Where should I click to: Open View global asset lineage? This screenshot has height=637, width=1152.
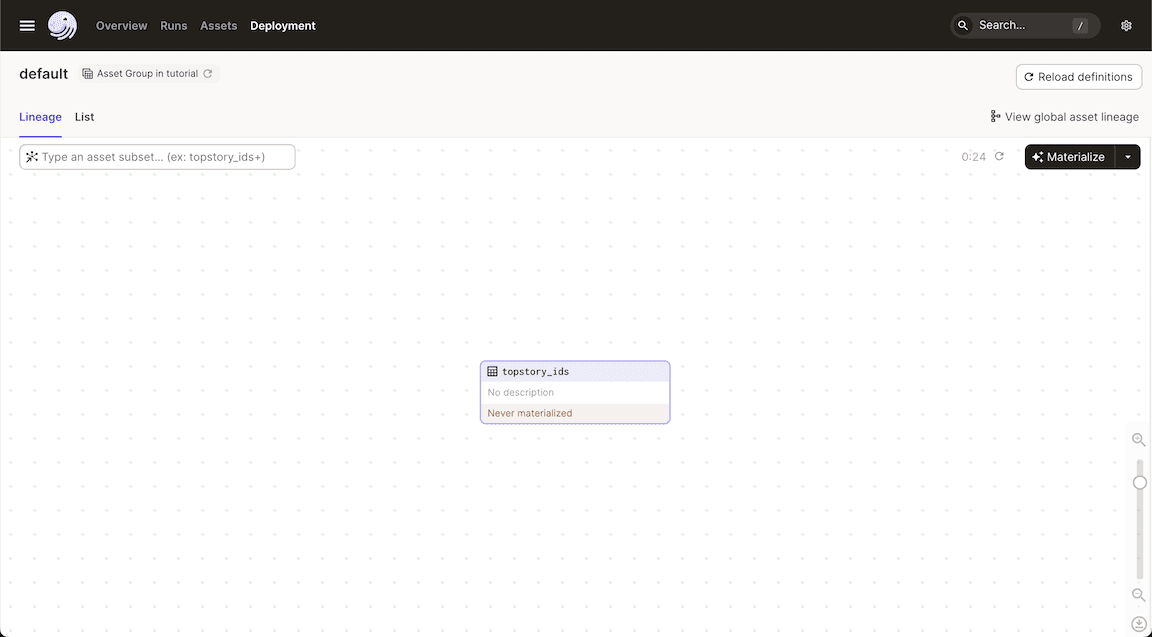tap(1064, 116)
